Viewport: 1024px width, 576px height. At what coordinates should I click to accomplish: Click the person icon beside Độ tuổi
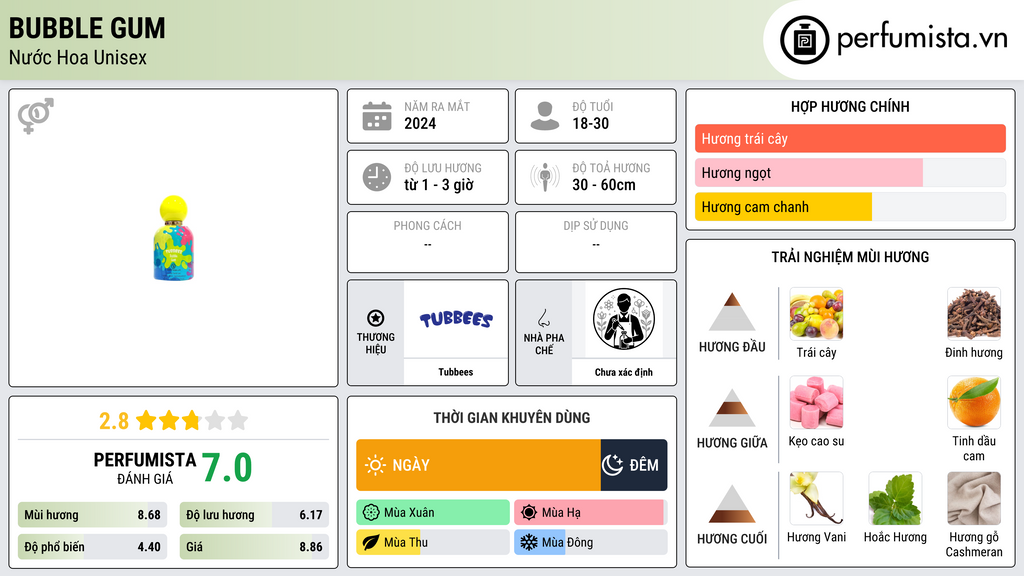click(545, 116)
